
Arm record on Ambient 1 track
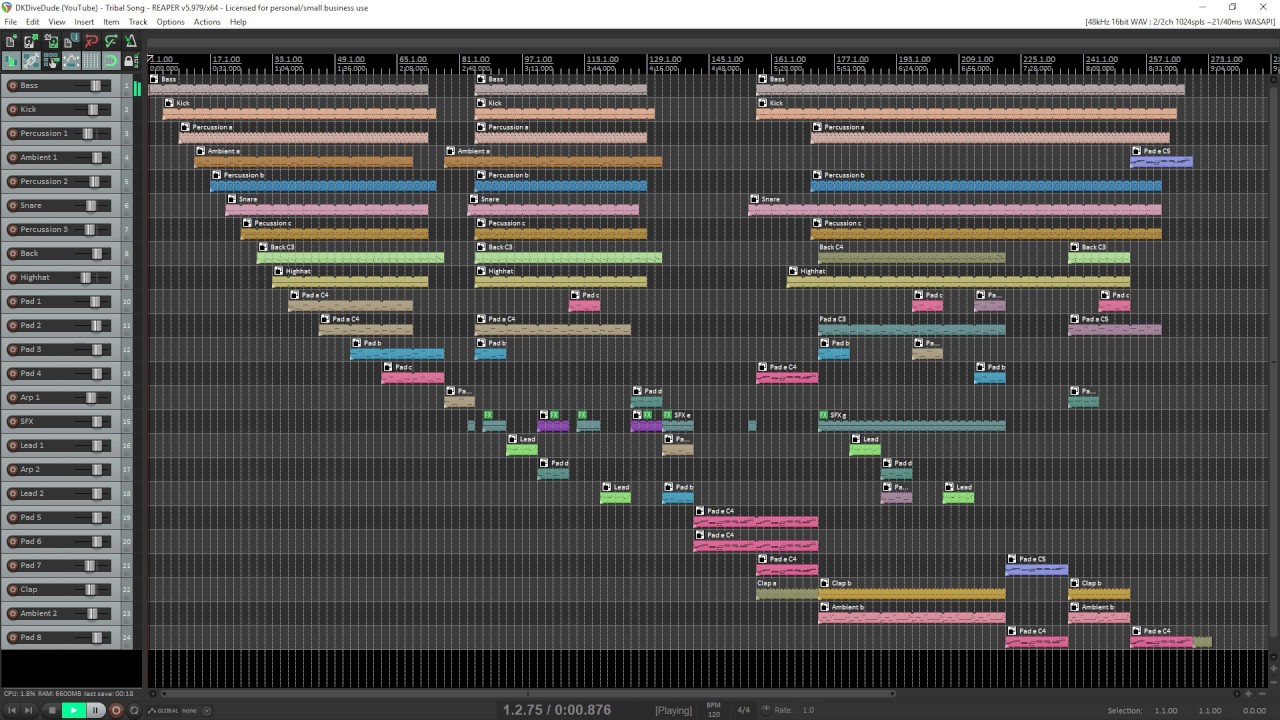tap(13, 158)
